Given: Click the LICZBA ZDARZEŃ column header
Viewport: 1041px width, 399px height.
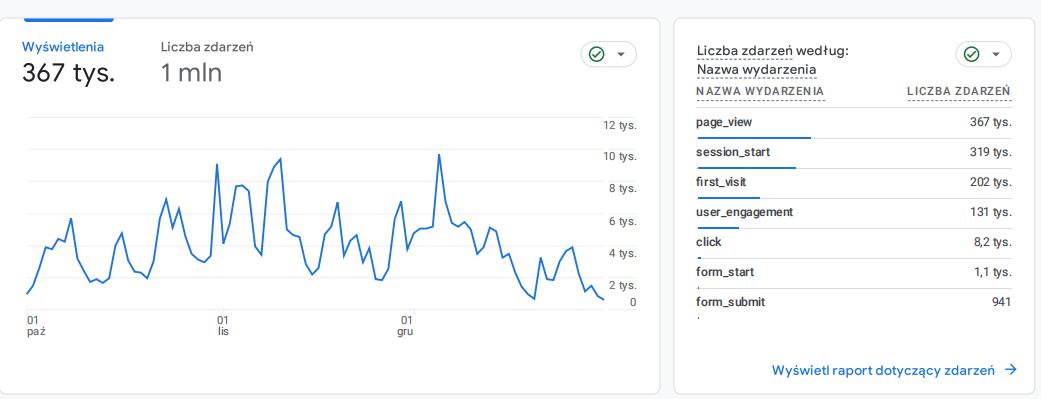Looking at the screenshot, I should (x=959, y=91).
